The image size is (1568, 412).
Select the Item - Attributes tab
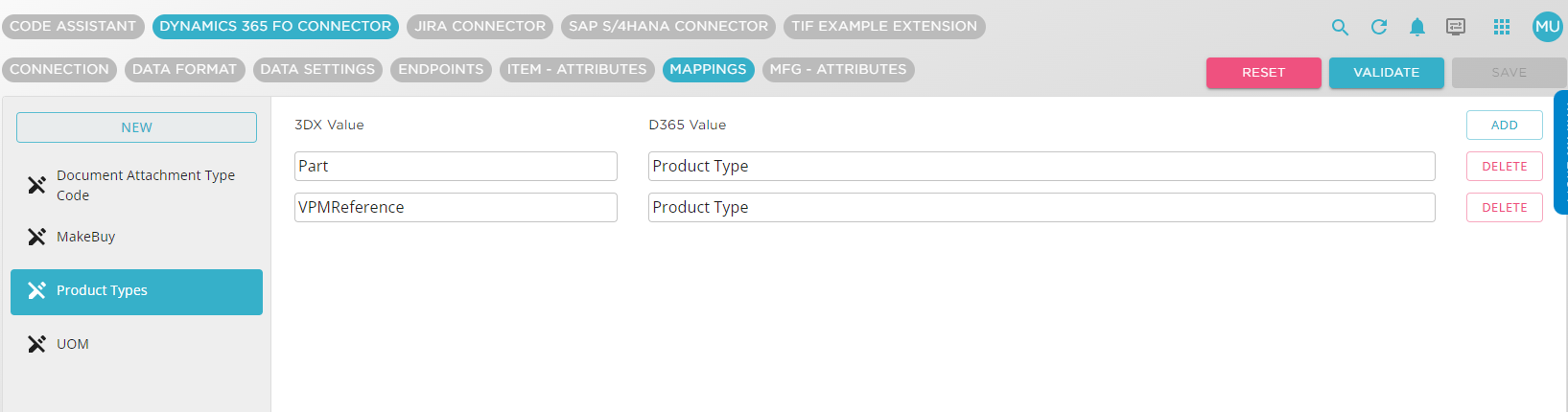[x=576, y=69]
